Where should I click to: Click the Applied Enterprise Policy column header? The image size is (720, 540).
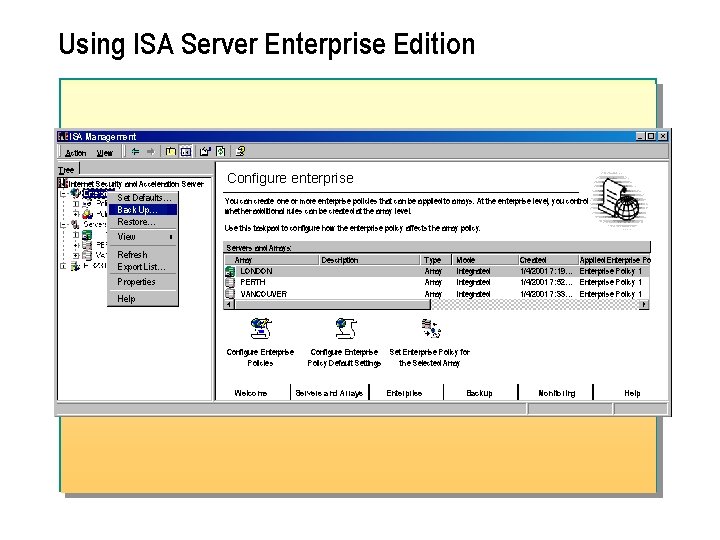pos(614,260)
